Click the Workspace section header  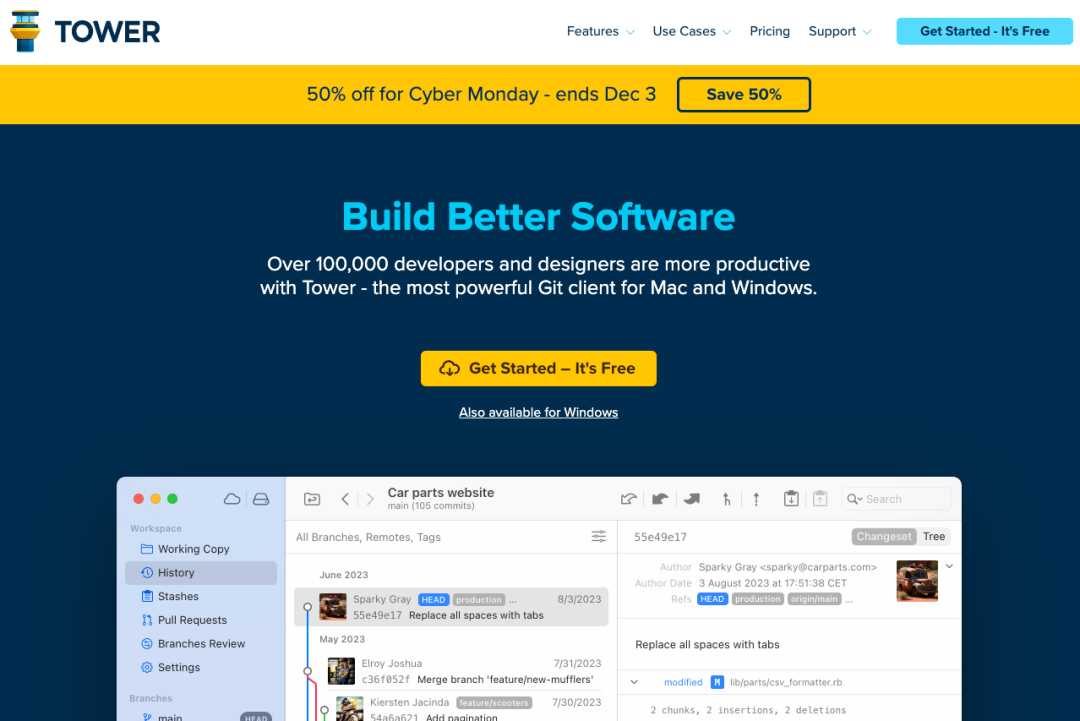coord(156,528)
